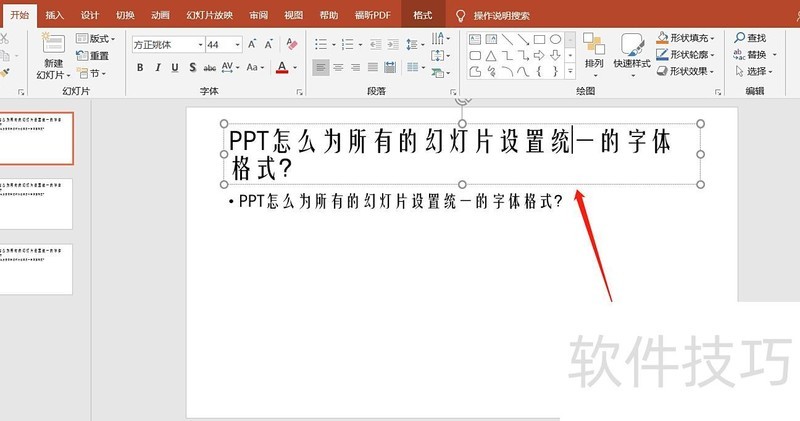
Task: Toggle italic text style
Action: pyautogui.click(x=157, y=68)
